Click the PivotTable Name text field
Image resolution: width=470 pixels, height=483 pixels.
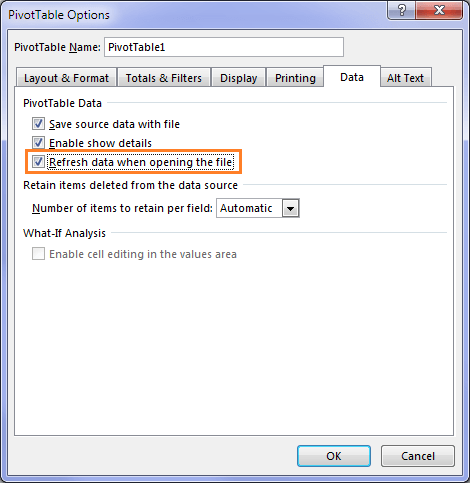(x=224, y=47)
